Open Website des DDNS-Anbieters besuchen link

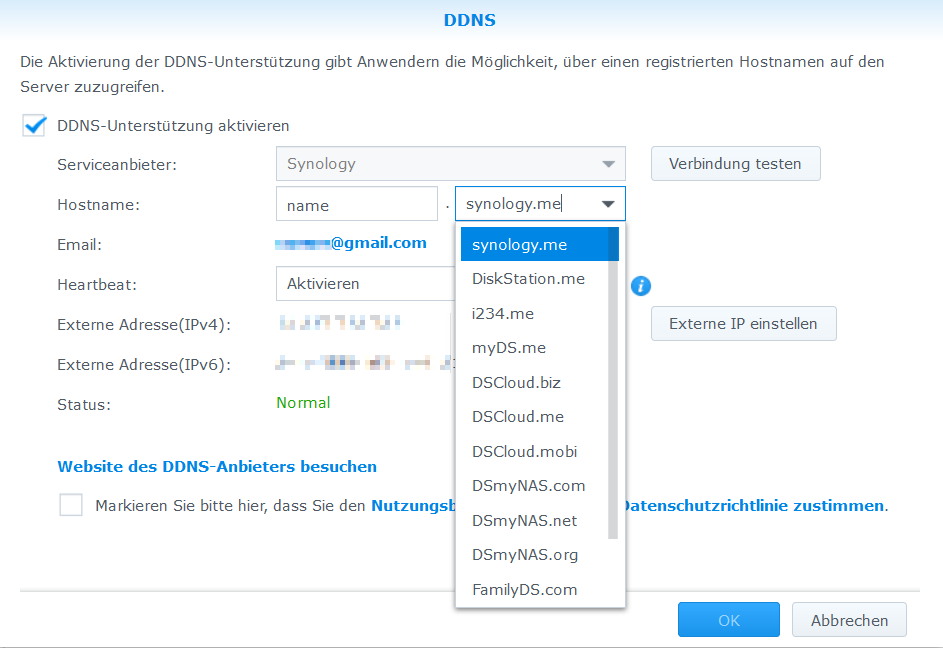point(217,466)
